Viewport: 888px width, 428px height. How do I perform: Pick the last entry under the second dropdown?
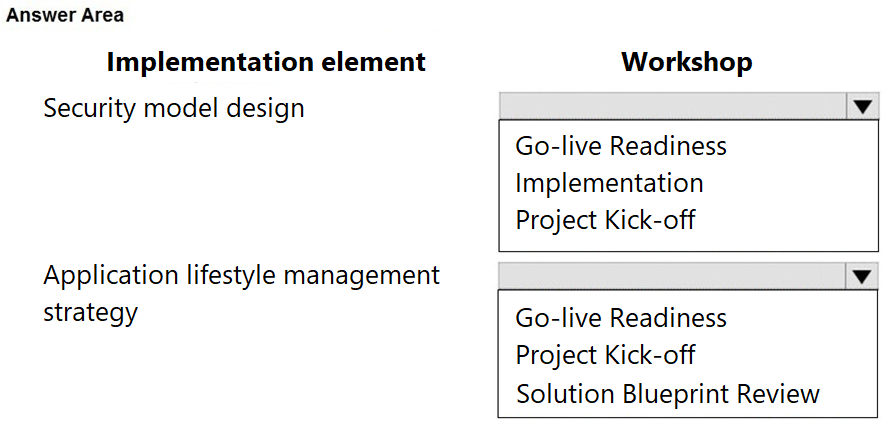tap(667, 393)
